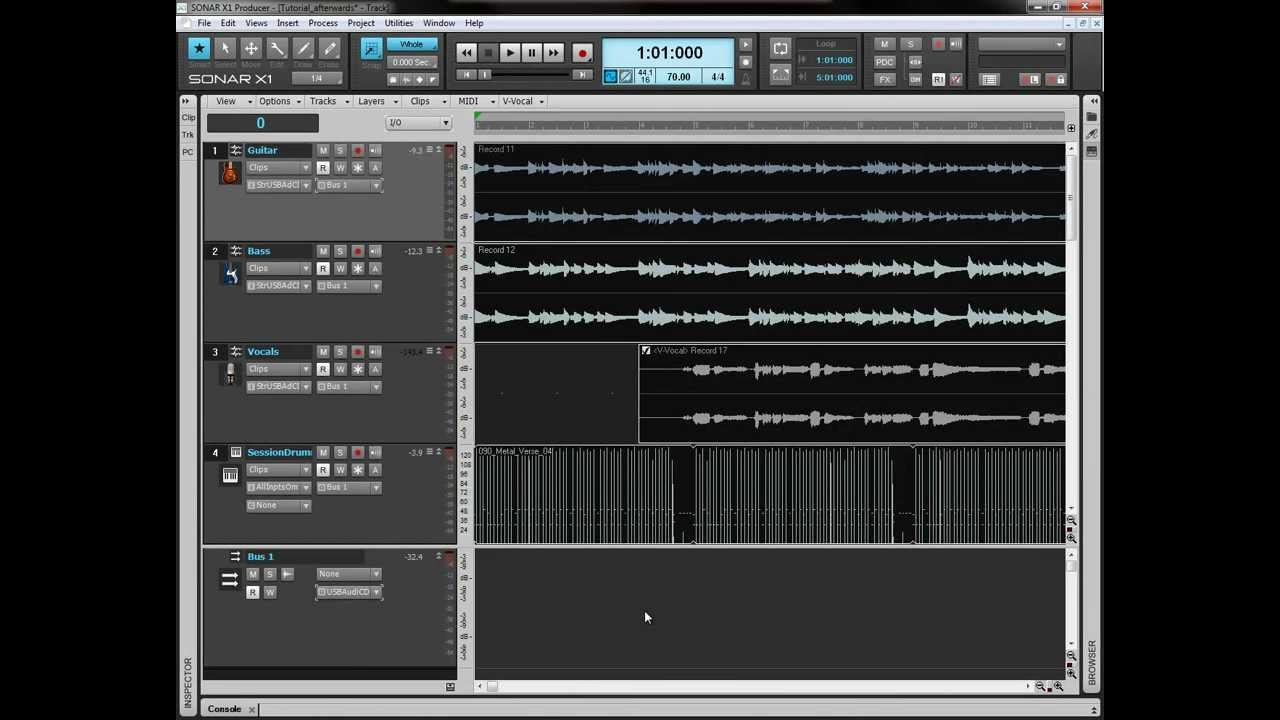Image resolution: width=1280 pixels, height=720 pixels.
Task: Close the Console tab
Action: coord(252,710)
